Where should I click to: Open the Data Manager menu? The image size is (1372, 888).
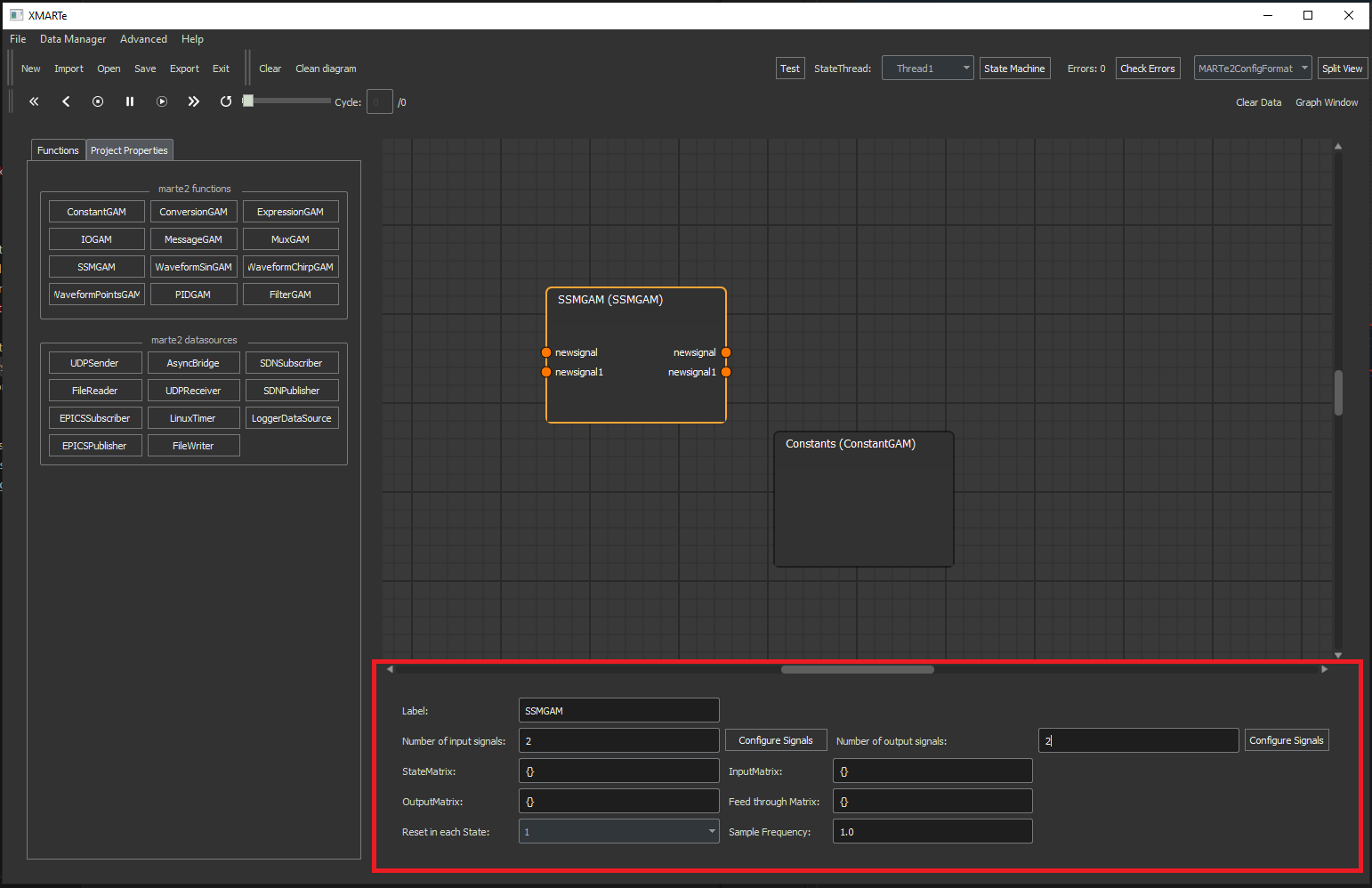pyautogui.click(x=73, y=39)
